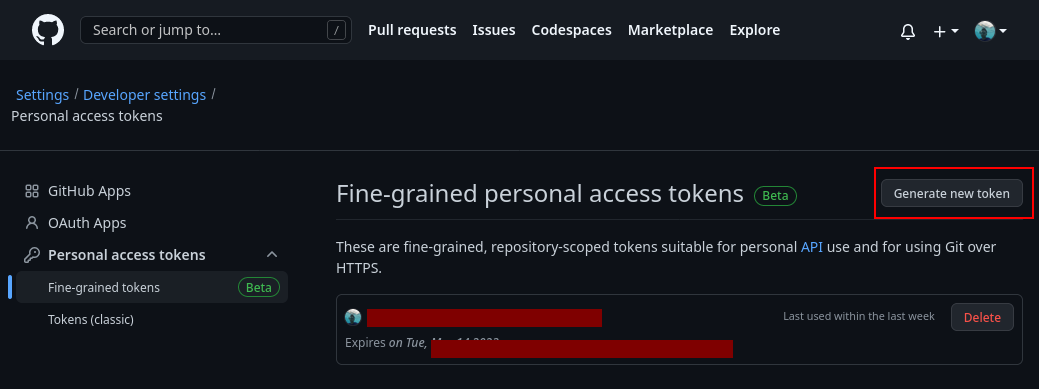The height and width of the screenshot is (389, 1039).
Task: Delete the listed access token
Action: pos(982,317)
